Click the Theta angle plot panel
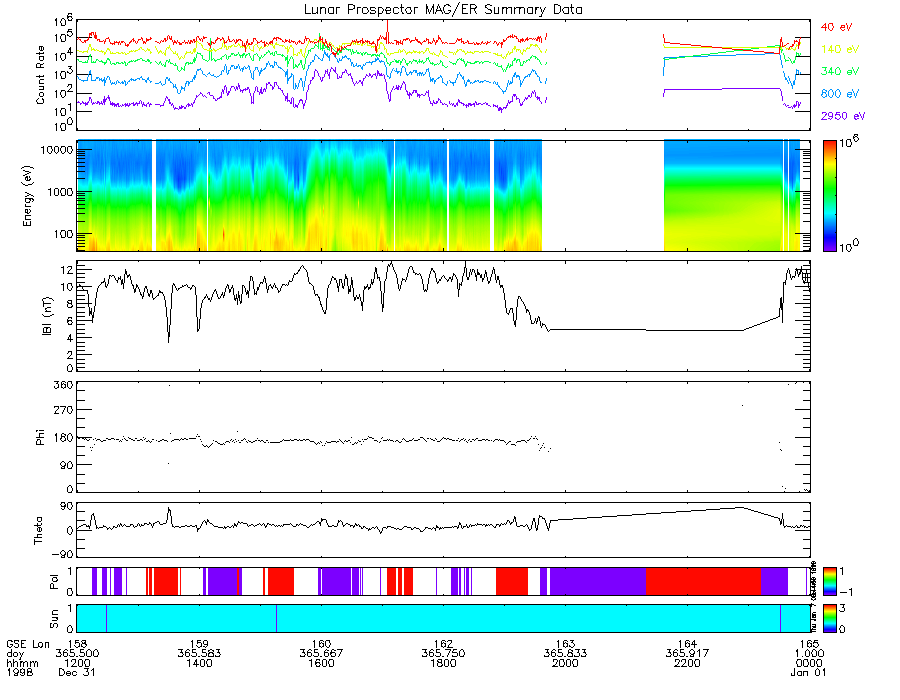This screenshot has width=900, height=700. coord(443,530)
